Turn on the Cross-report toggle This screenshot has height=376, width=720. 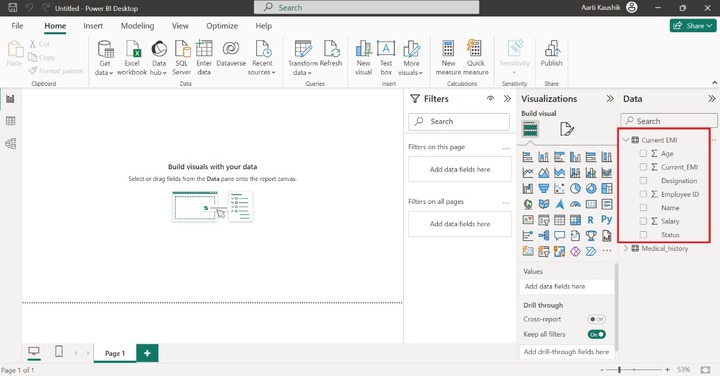(x=596, y=319)
